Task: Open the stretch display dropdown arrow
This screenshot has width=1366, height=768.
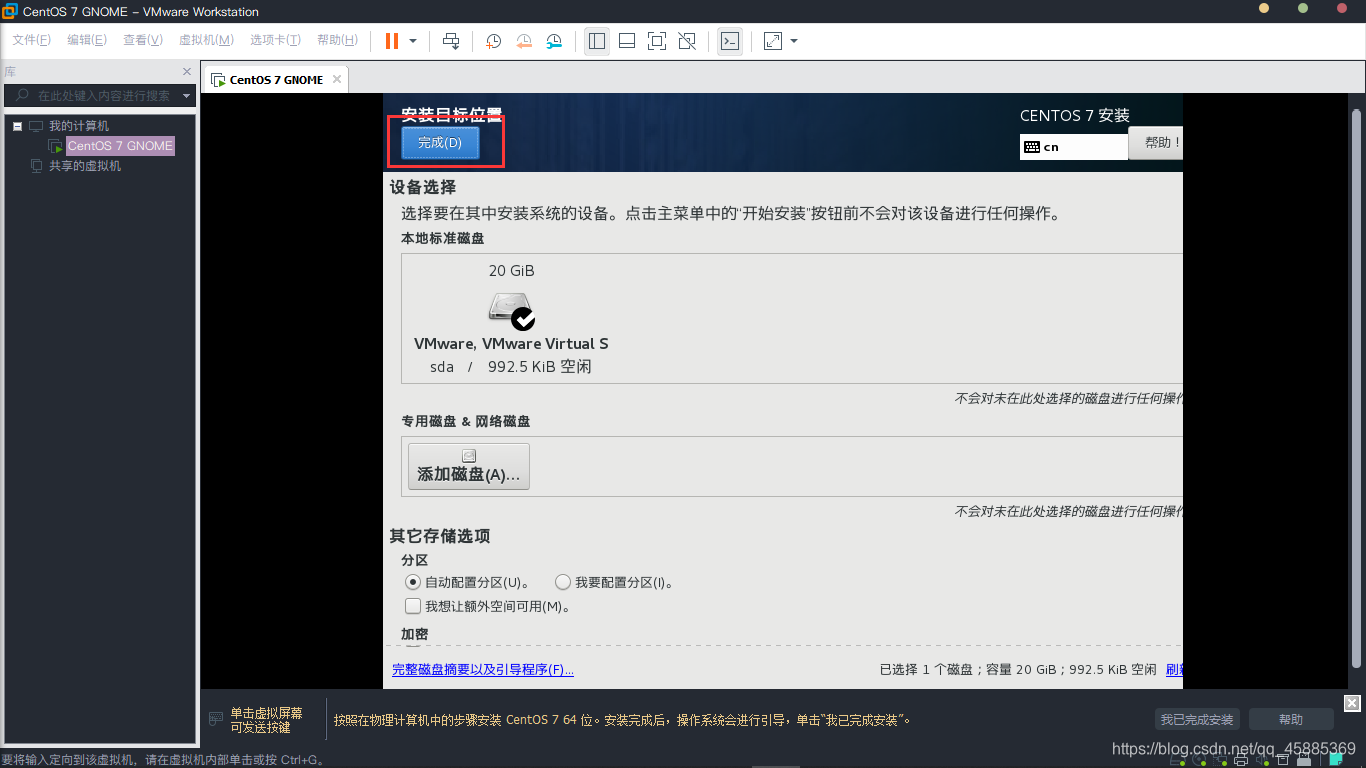Action: pyautogui.click(x=794, y=41)
